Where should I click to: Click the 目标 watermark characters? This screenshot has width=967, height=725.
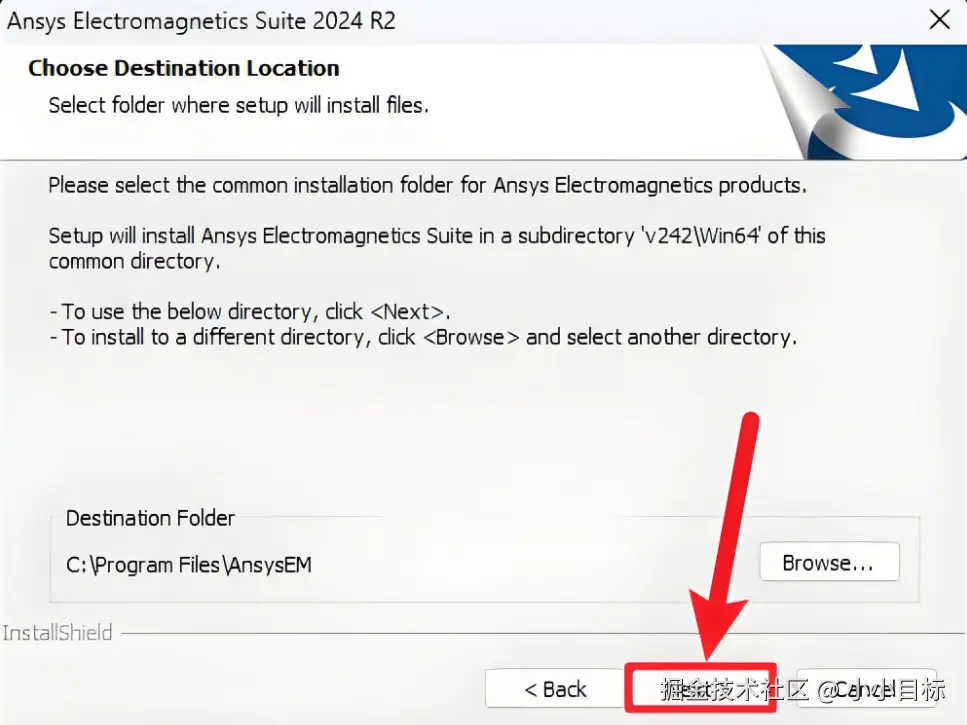click(x=922, y=690)
